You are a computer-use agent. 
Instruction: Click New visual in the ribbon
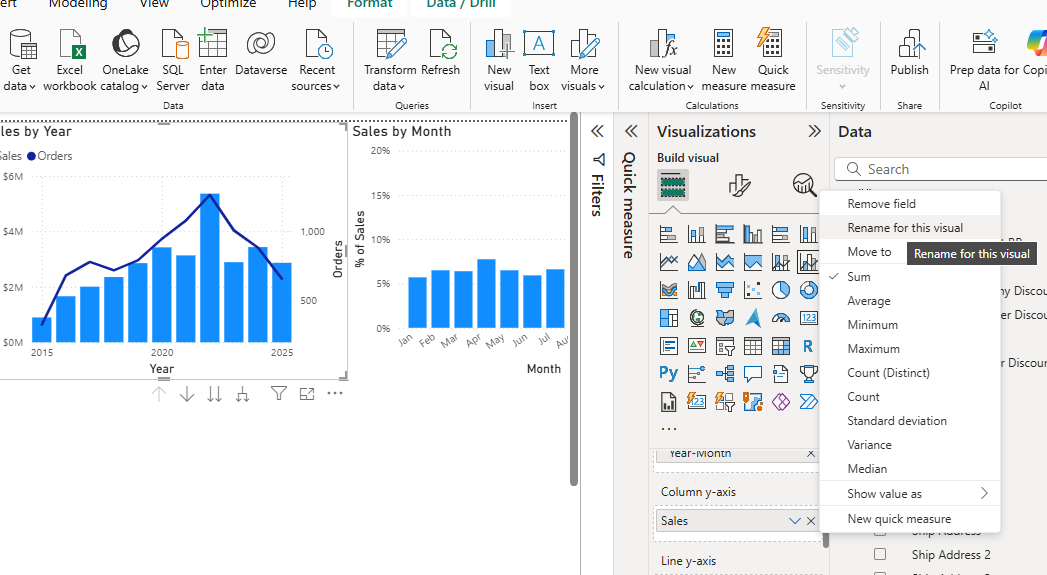coord(499,61)
